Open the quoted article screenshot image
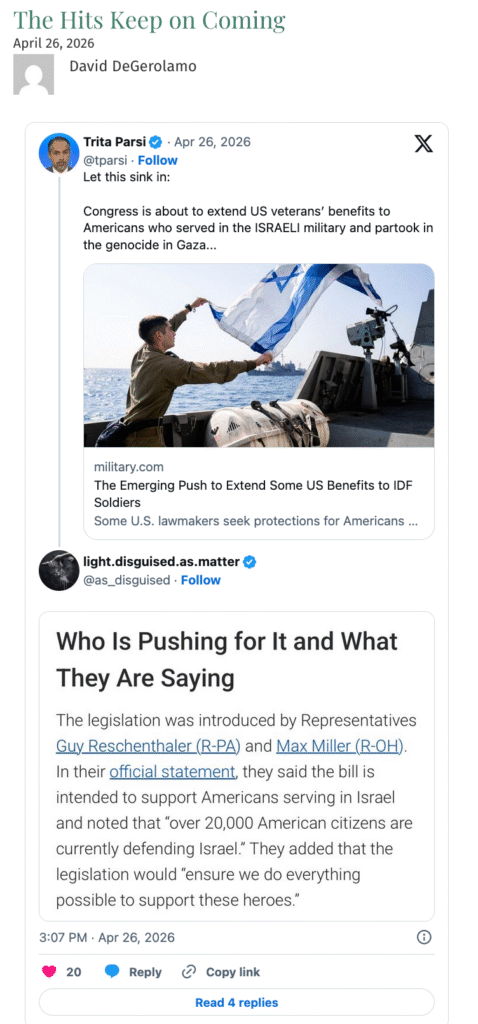Viewport: 478px width, 1024px height. point(236,766)
